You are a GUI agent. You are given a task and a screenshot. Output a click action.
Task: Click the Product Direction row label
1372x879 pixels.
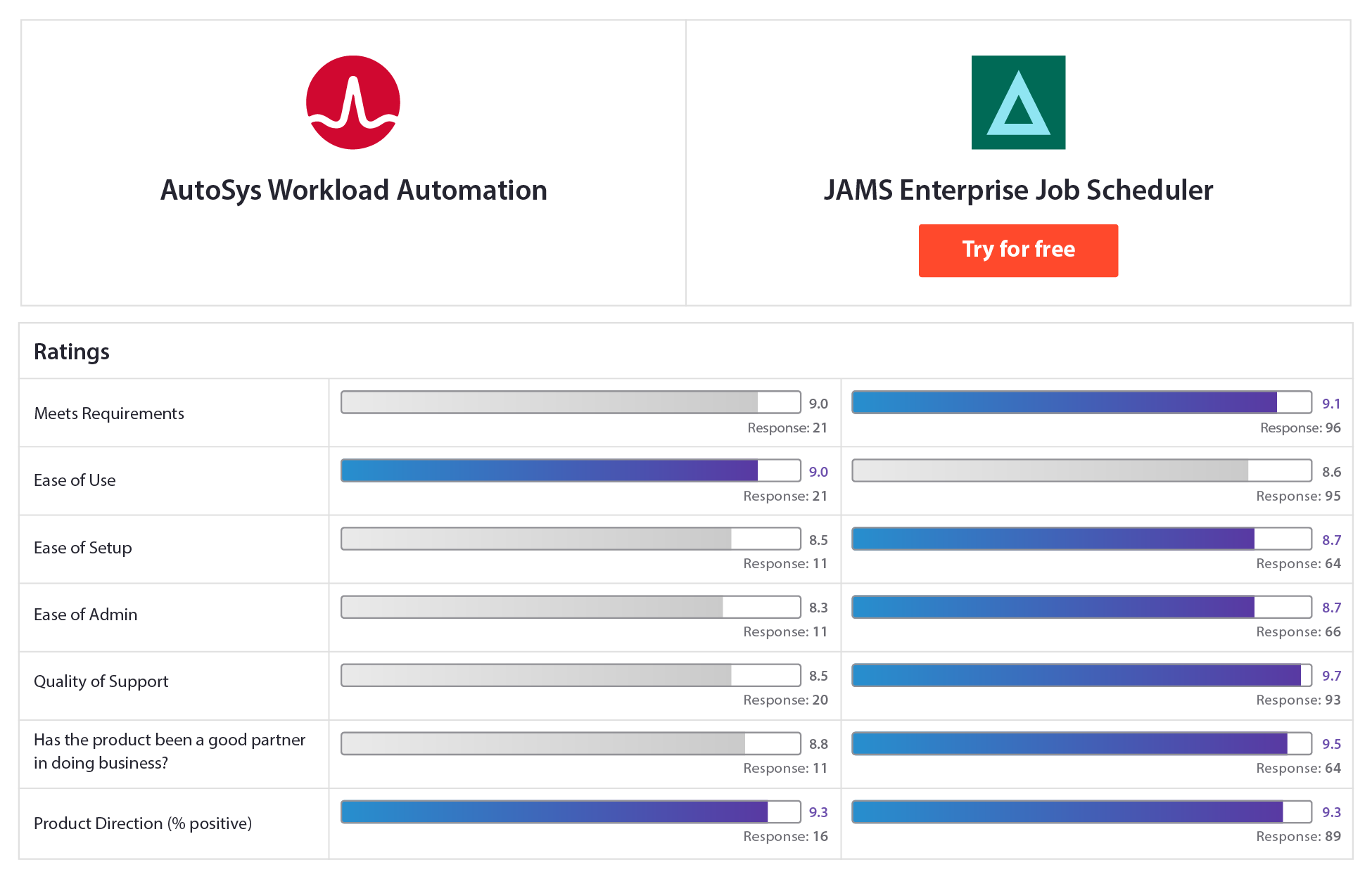pyautogui.click(x=144, y=823)
